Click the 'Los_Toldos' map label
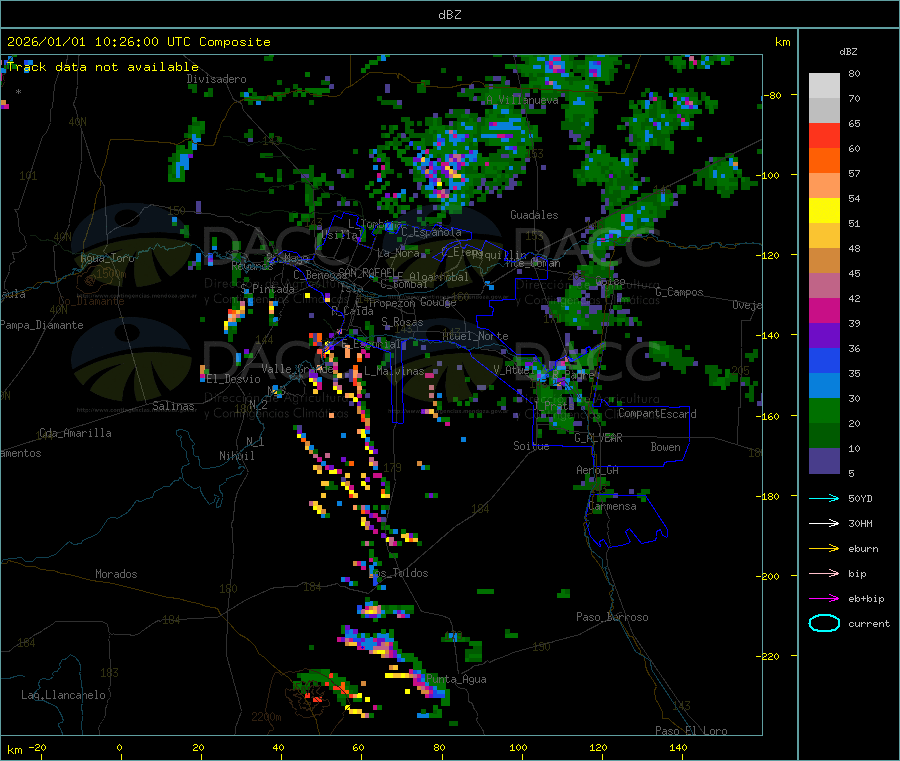900x761 pixels. point(398,573)
